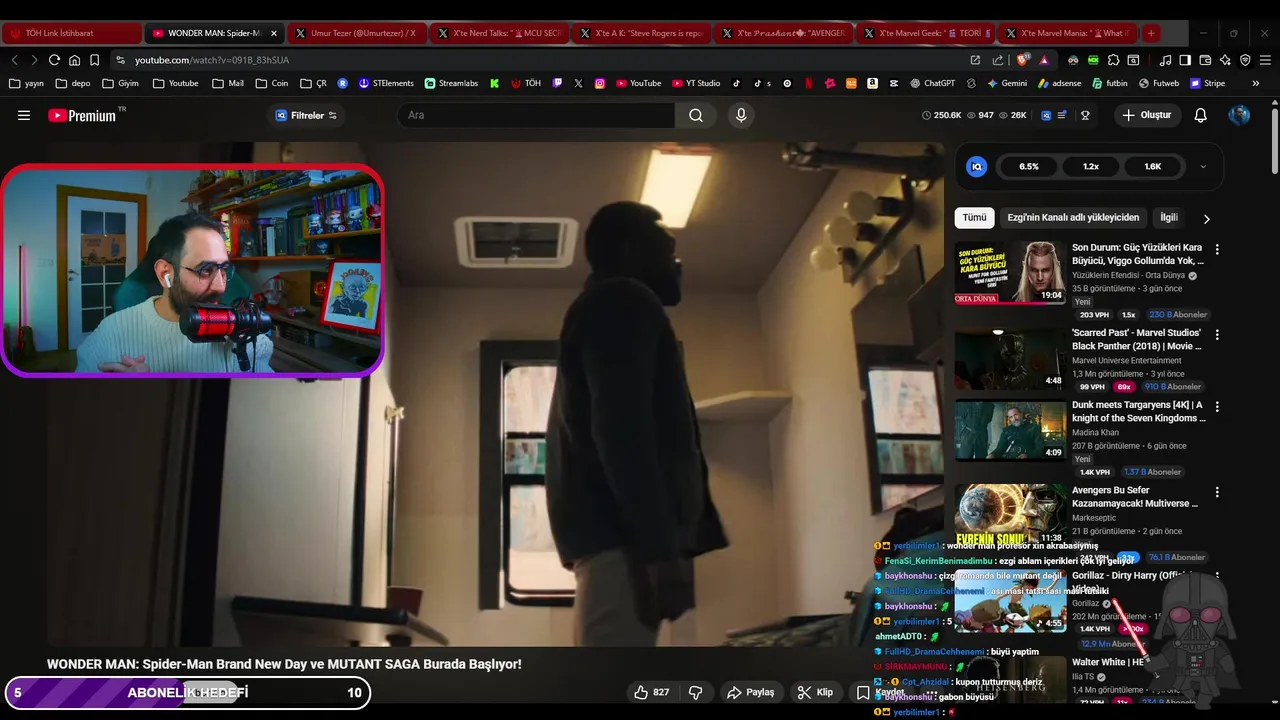Open the account avatar menu
The width and height of the screenshot is (1280, 720).
[1239, 115]
